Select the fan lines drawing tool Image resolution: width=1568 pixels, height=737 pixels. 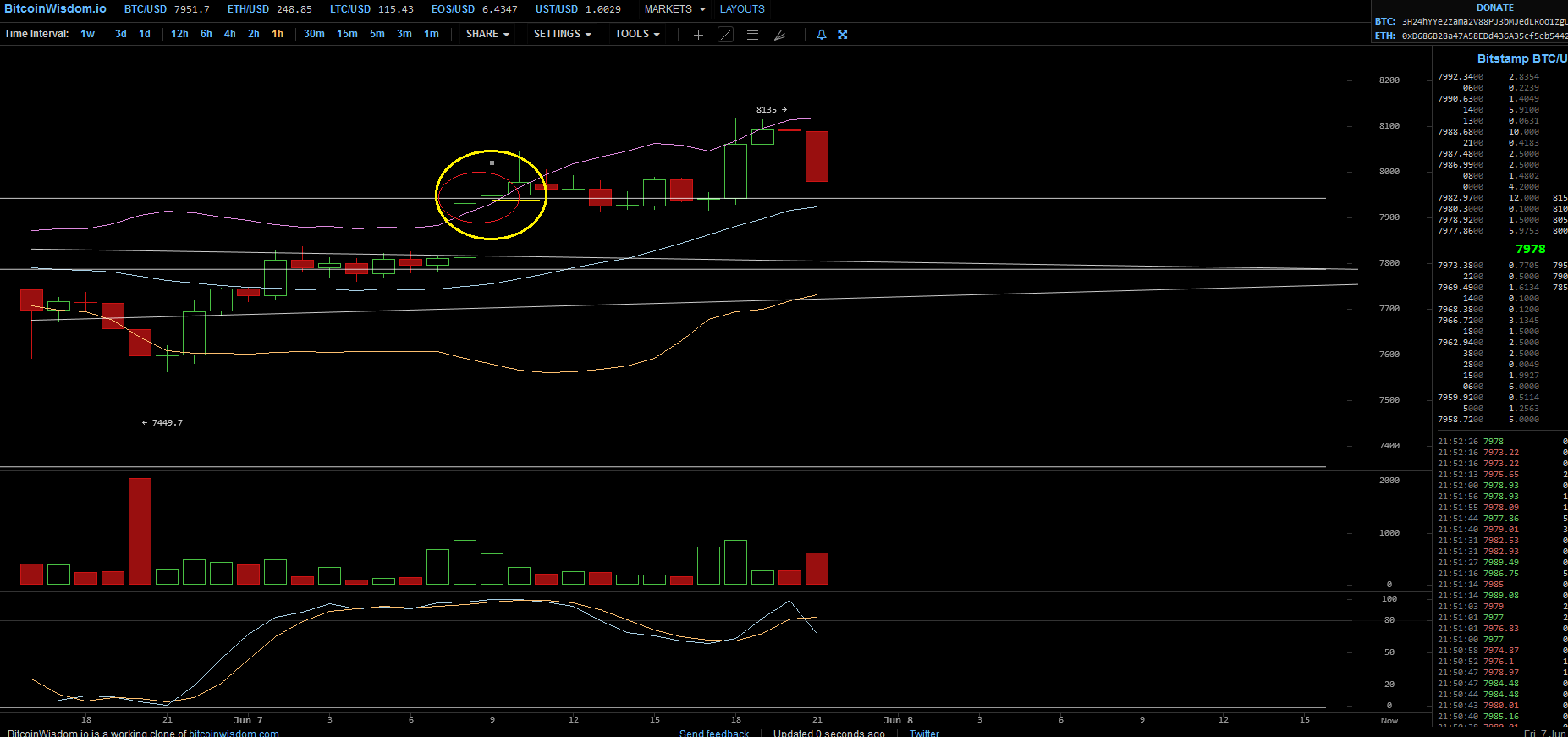tap(779, 35)
